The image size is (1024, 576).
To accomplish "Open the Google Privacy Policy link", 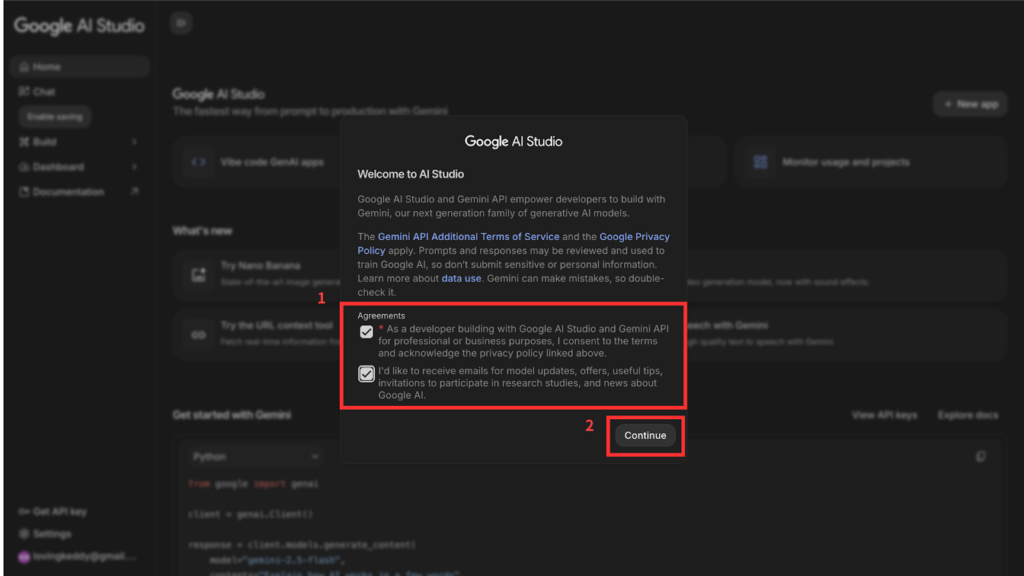I will coord(634,237).
